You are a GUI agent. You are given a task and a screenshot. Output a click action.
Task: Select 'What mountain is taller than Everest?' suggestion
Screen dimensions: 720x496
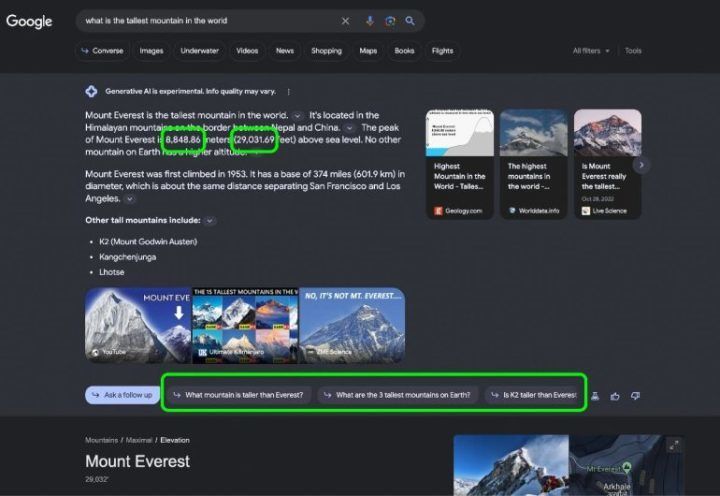point(238,395)
